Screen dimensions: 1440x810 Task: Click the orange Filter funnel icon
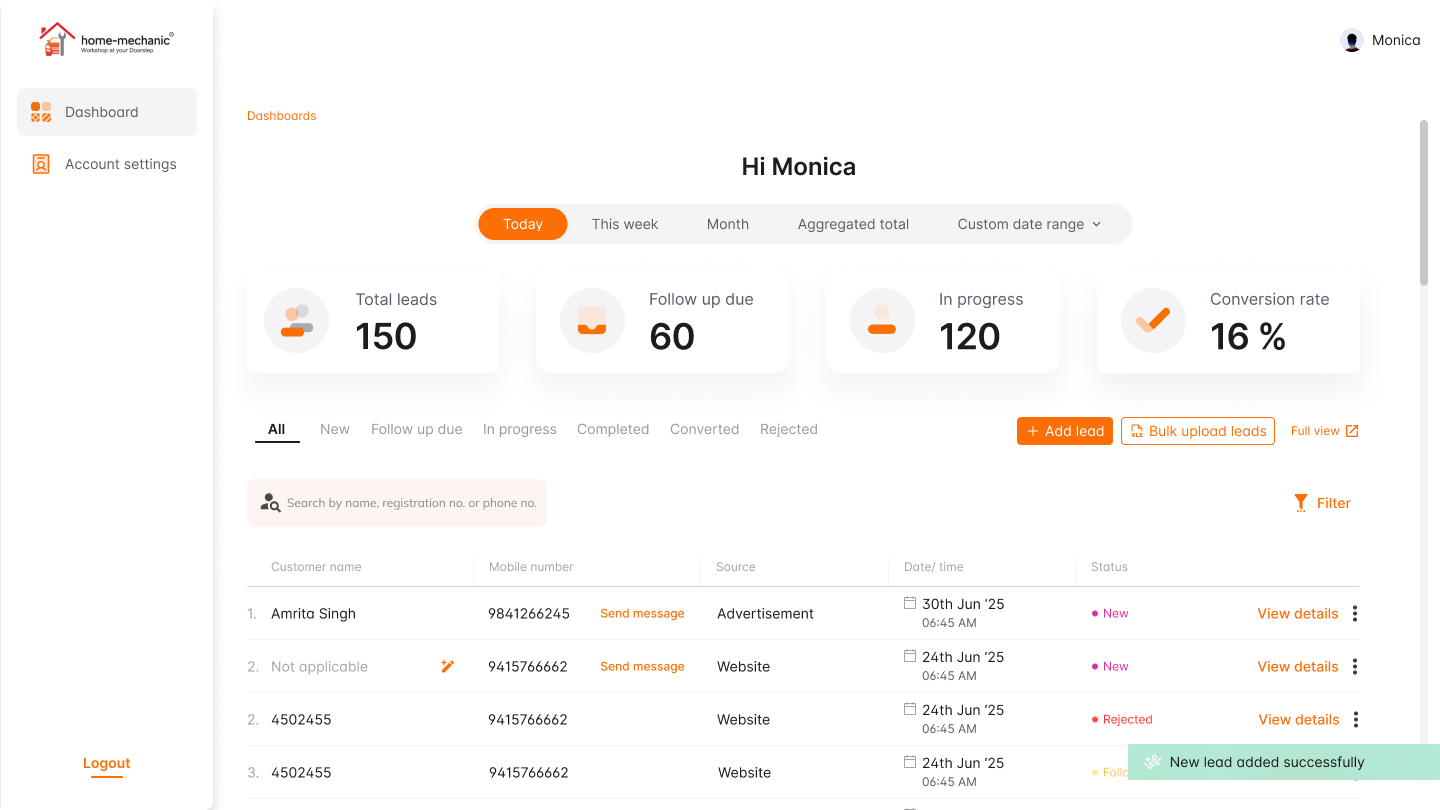pyautogui.click(x=1300, y=503)
